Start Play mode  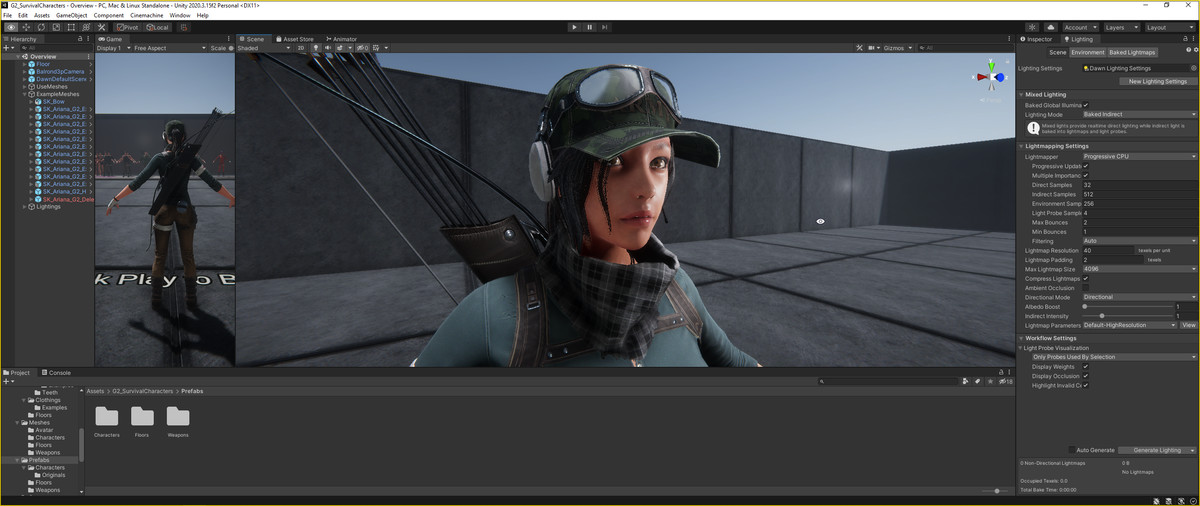coord(574,27)
